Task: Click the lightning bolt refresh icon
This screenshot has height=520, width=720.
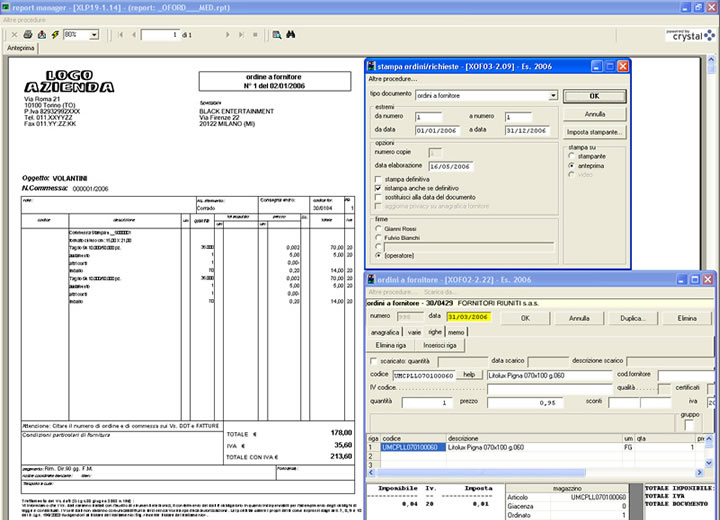Action: tap(54, 34)
